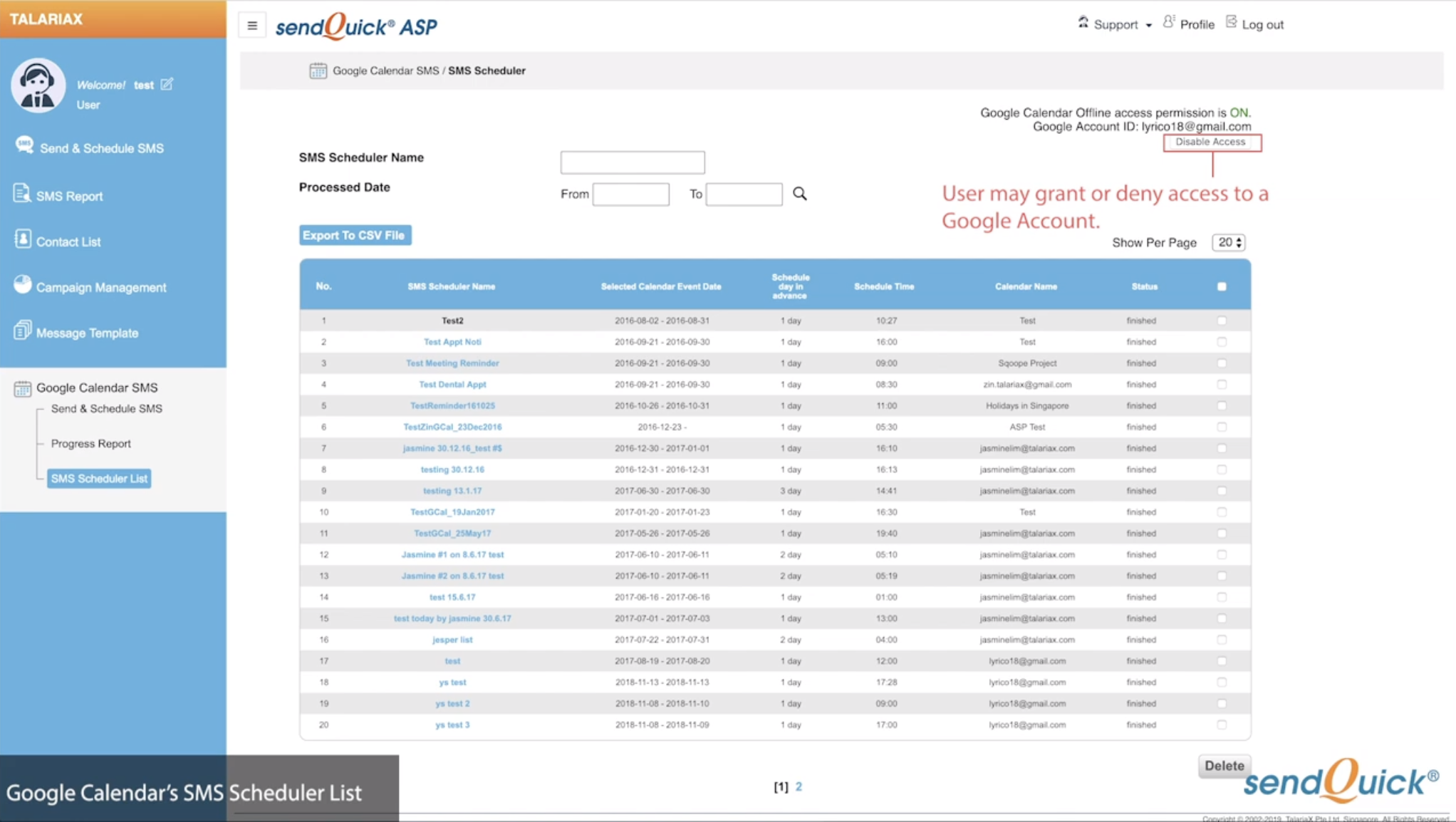
Task: Click the Campaign Management pie icon
Action: [22, 284]
